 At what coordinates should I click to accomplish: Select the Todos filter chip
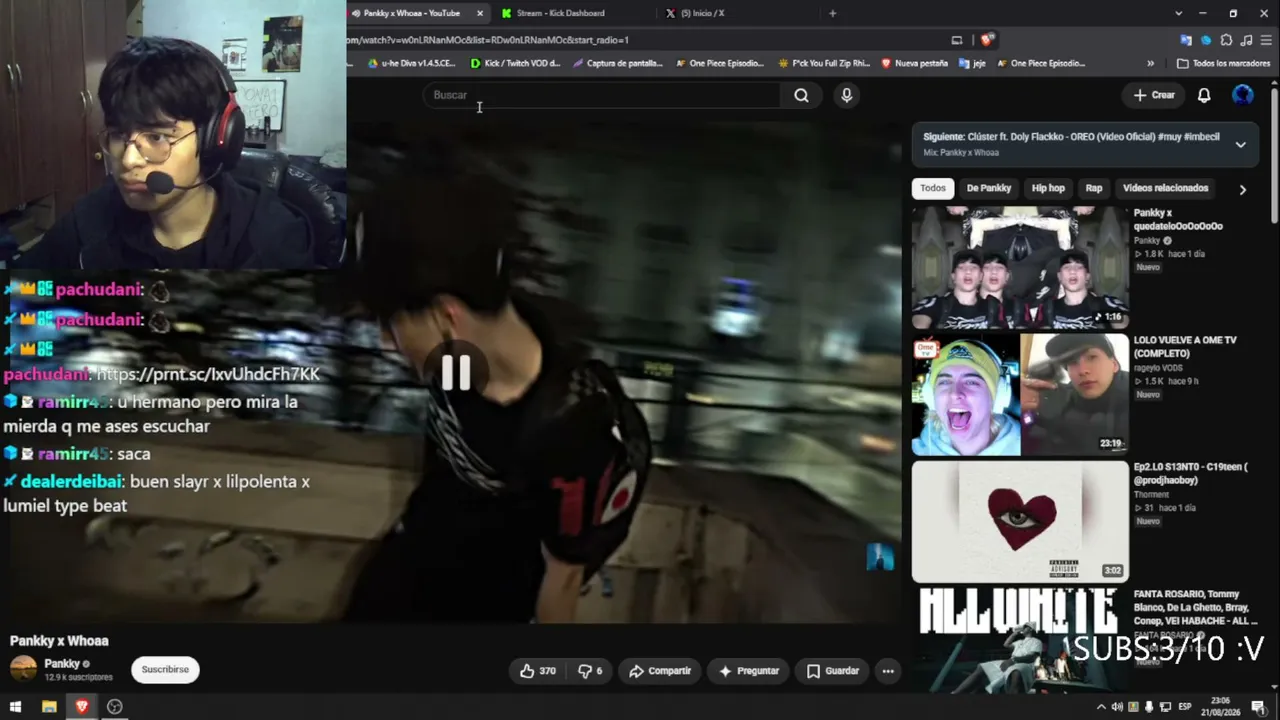pyautogui.click(x=933, y=188)
